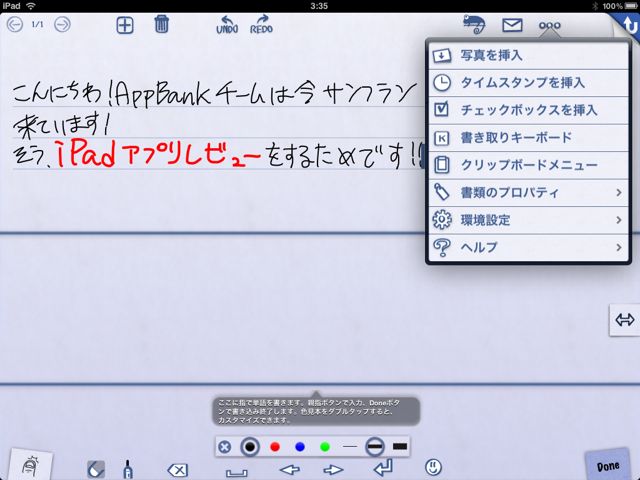Image resolution: width=640 pixels, height=480 pixels.
Task: Select 写真を挿入 menu item
Action: (x=528, y=56)
